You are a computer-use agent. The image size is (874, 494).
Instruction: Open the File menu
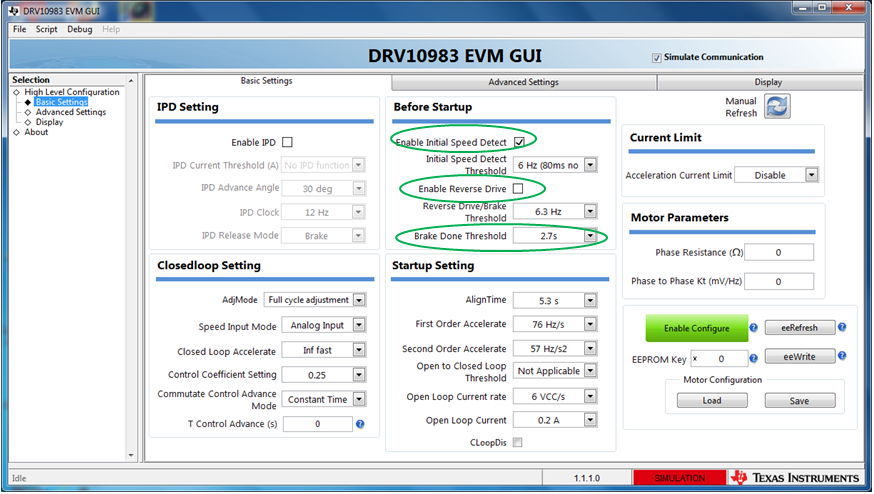[20, 29]
